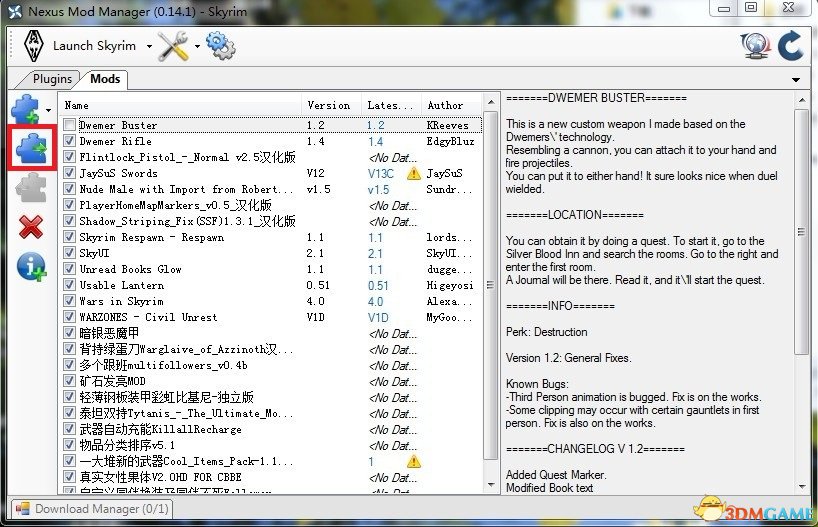This screenshot has width=818, height=527.
Task: Click the blue refresh arrow icon
Action: (x=790, y=45)
